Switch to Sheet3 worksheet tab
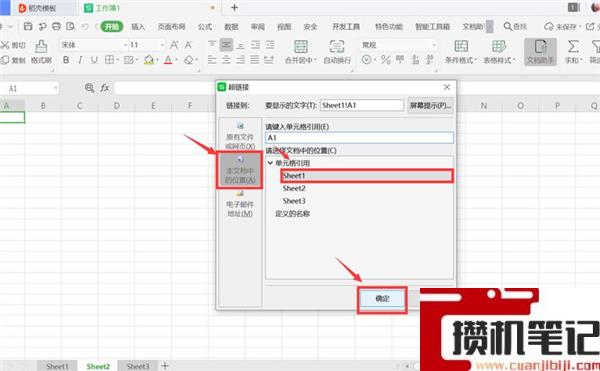Screen dimensions: 600x371 pyautogui.click(x=138, y=366)
